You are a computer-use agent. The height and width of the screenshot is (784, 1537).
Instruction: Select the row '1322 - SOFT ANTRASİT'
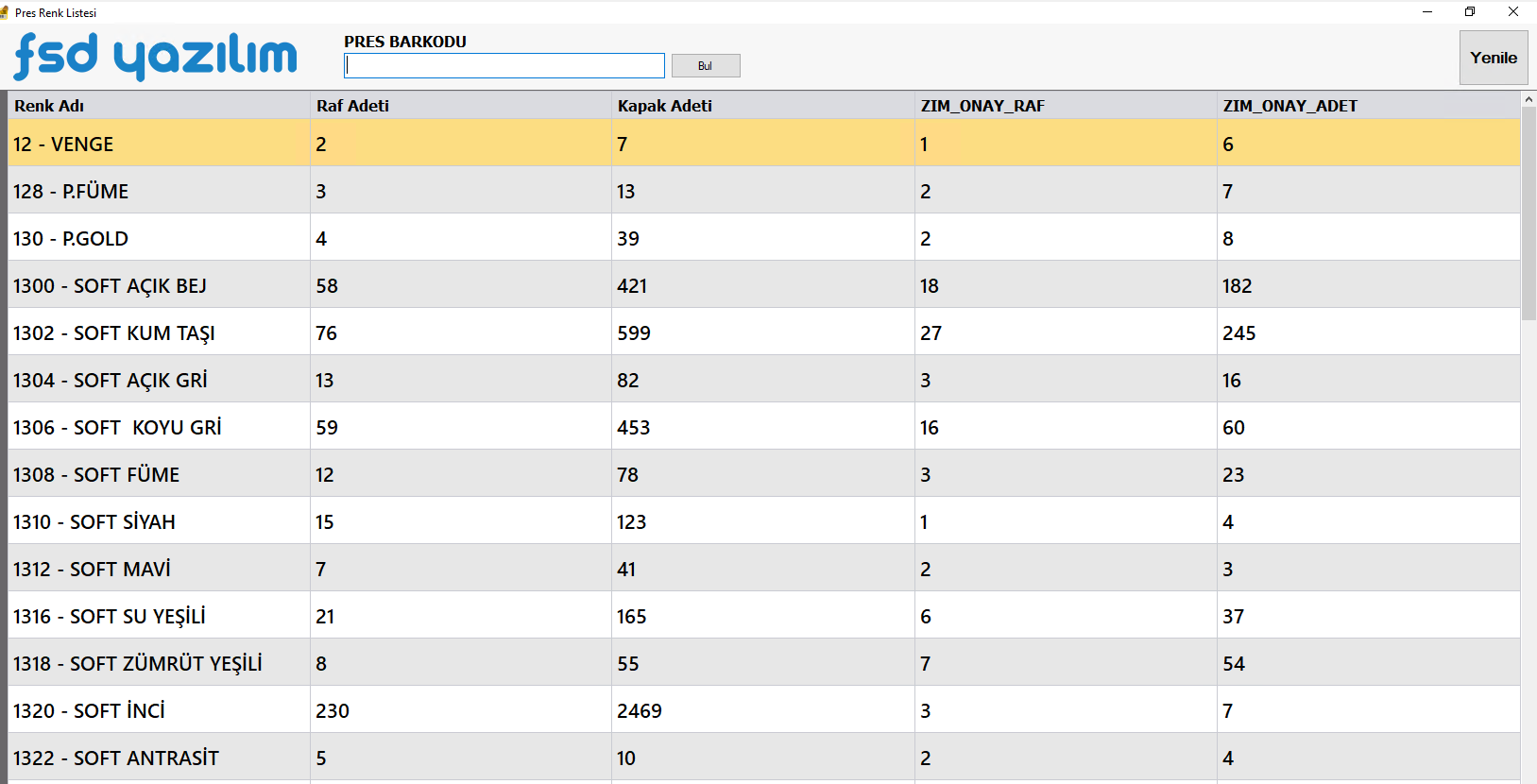[764, 757]
